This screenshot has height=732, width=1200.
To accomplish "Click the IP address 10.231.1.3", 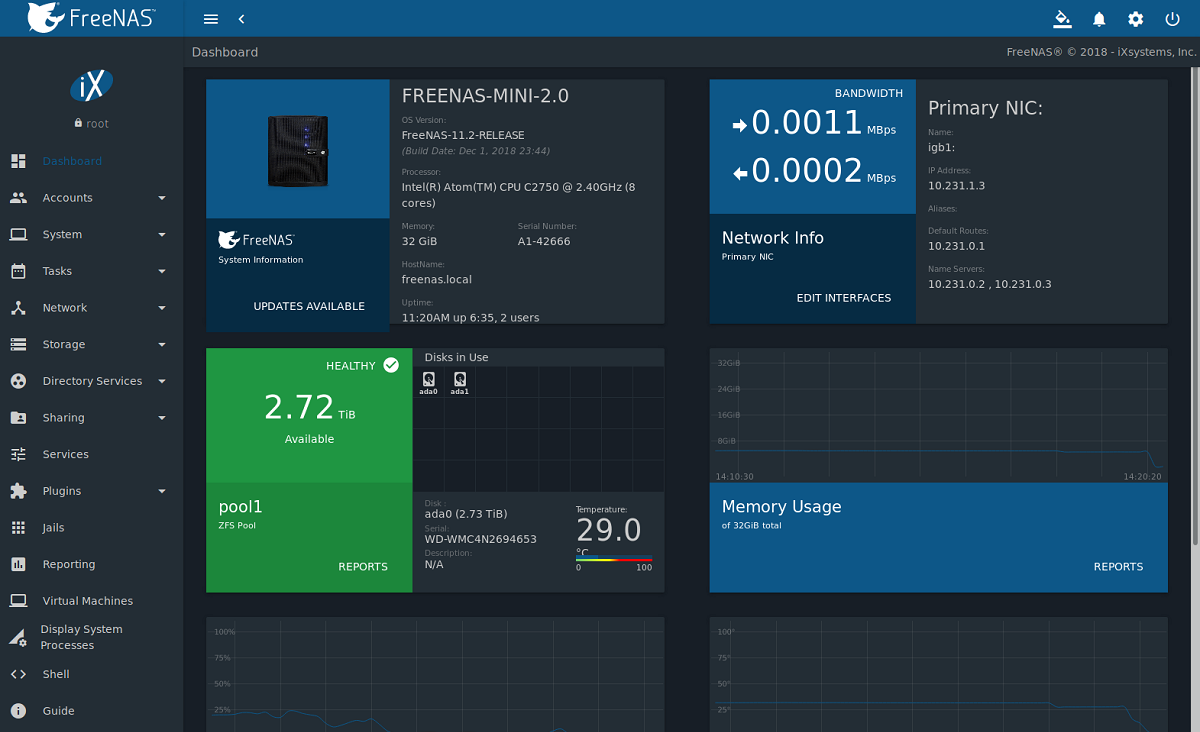I will pyautogui.click(x=956, y=186).
